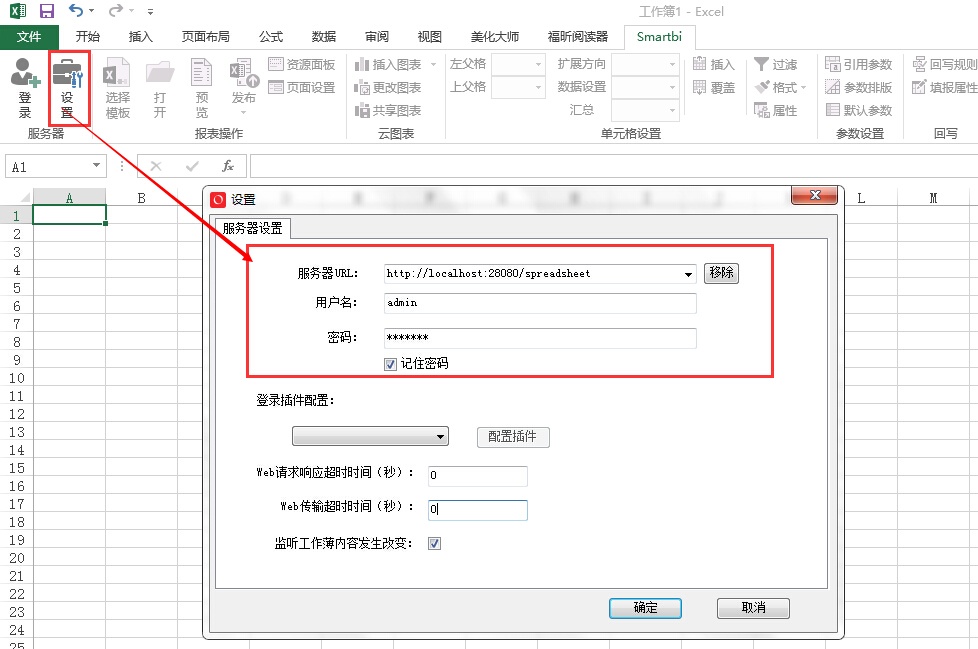Click 填报属性 fill-in property icon
This screenshot has height=649, width=978.
click(x=945, y=87)
